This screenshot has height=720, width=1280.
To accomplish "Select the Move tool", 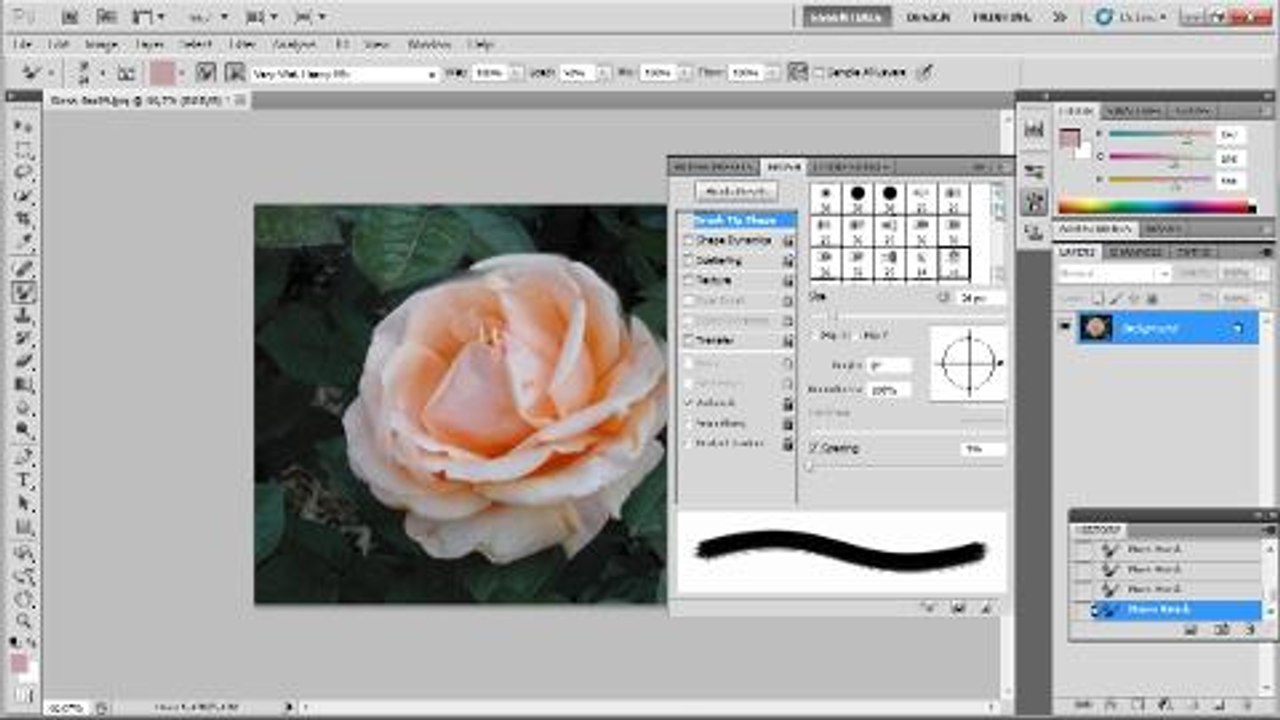I will click(x=24, y=126).
